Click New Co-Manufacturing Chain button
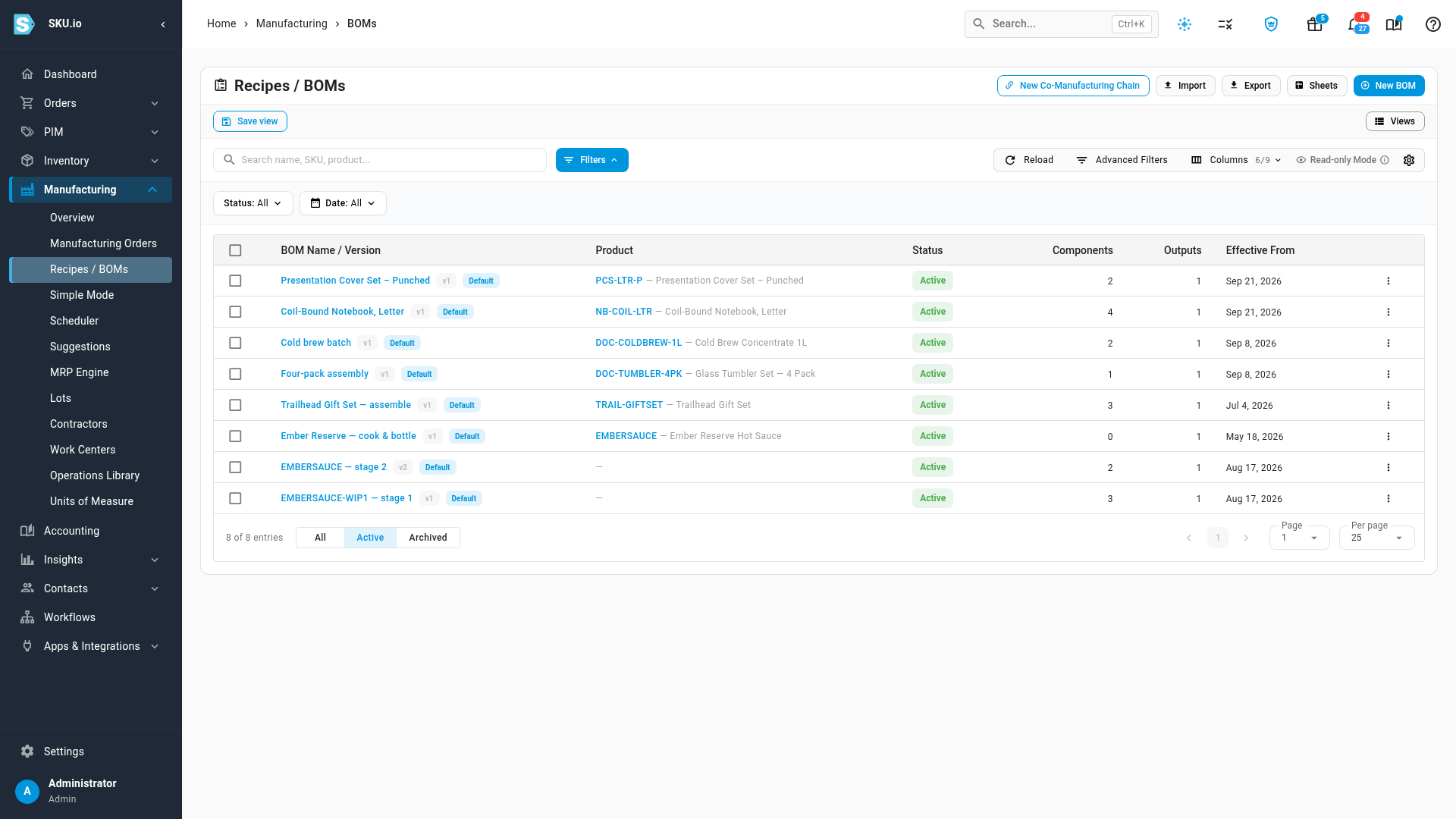The image size is (1456, 819). point(1072,86)
